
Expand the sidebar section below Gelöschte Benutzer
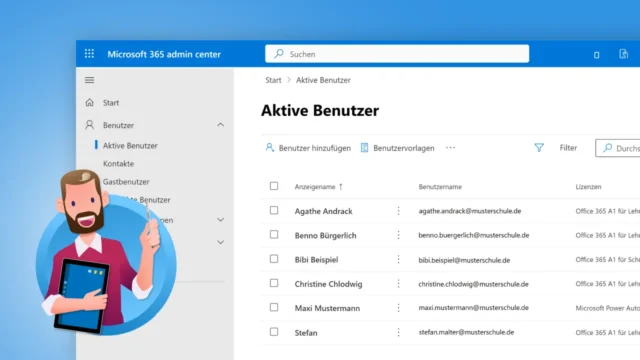point(220,220)
